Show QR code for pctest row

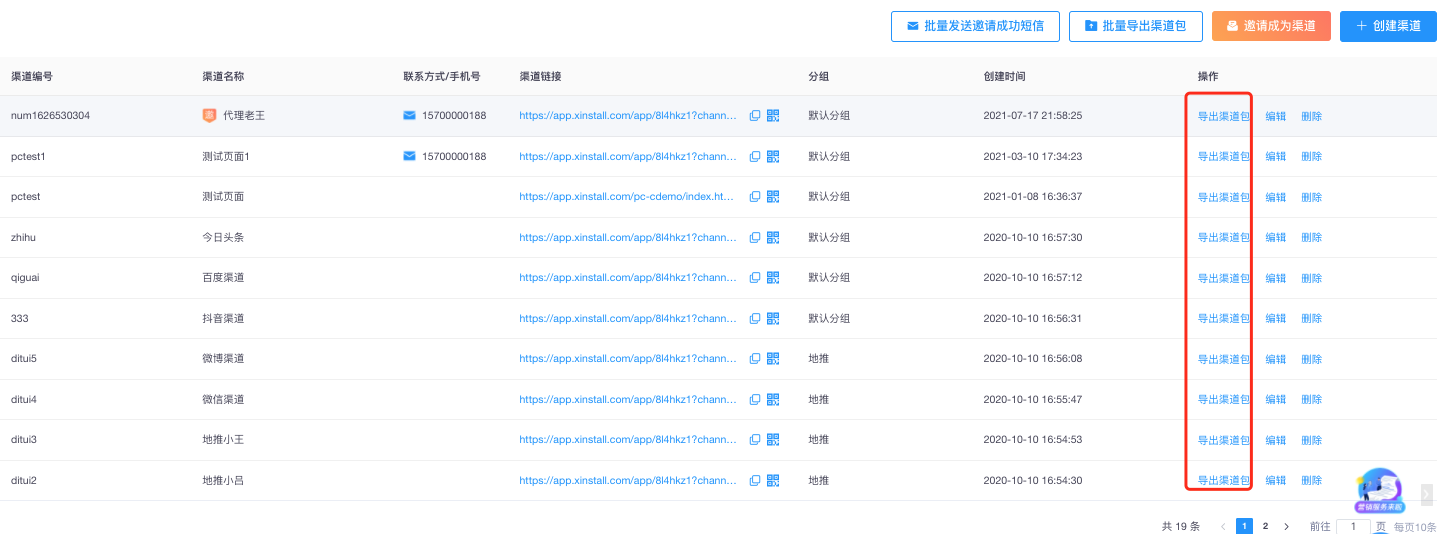(x=773, y=197)
